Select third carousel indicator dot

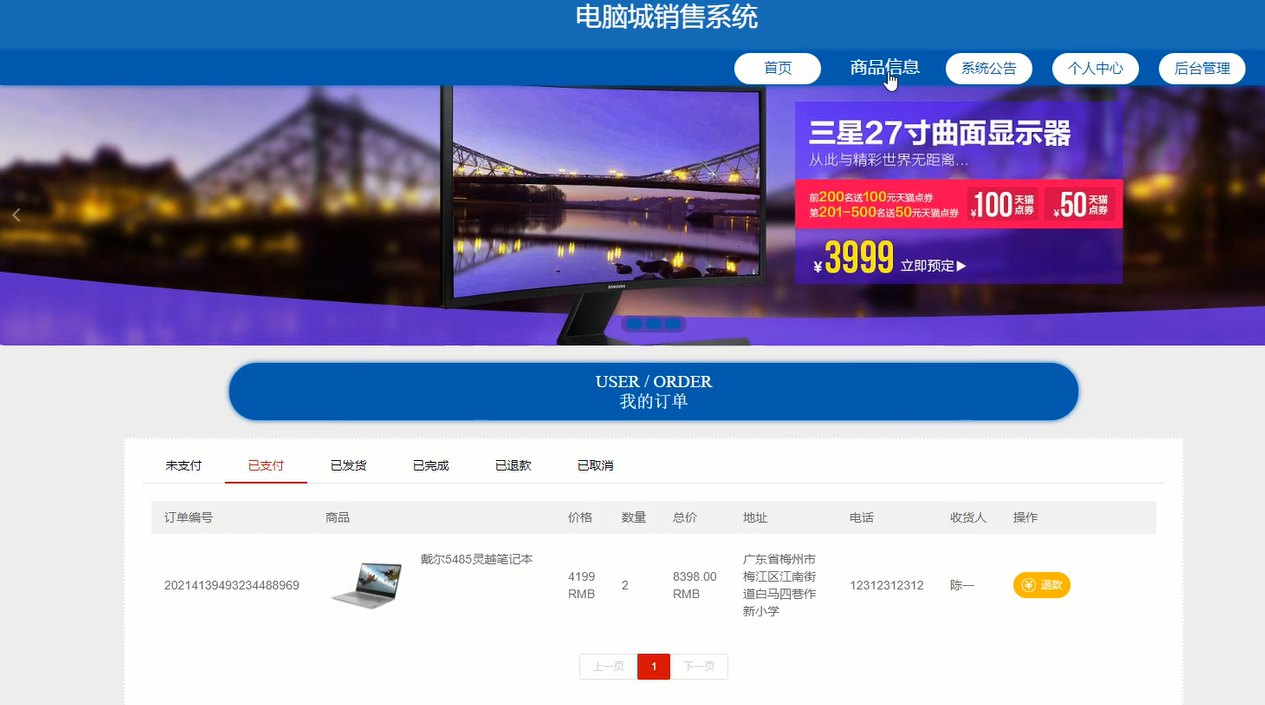coord(673,324)
